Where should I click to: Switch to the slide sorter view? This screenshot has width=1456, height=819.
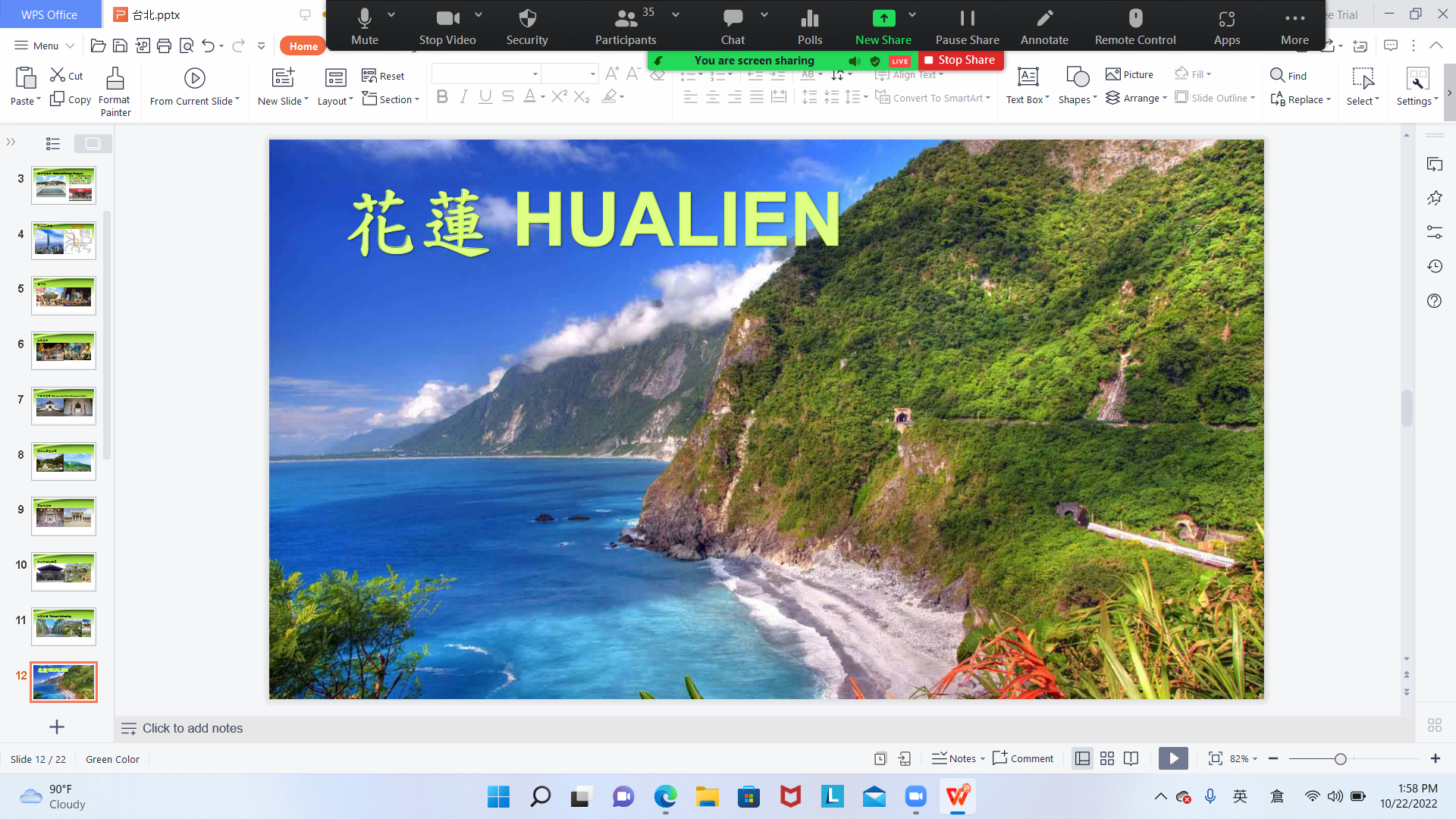tap(1107, 758)
